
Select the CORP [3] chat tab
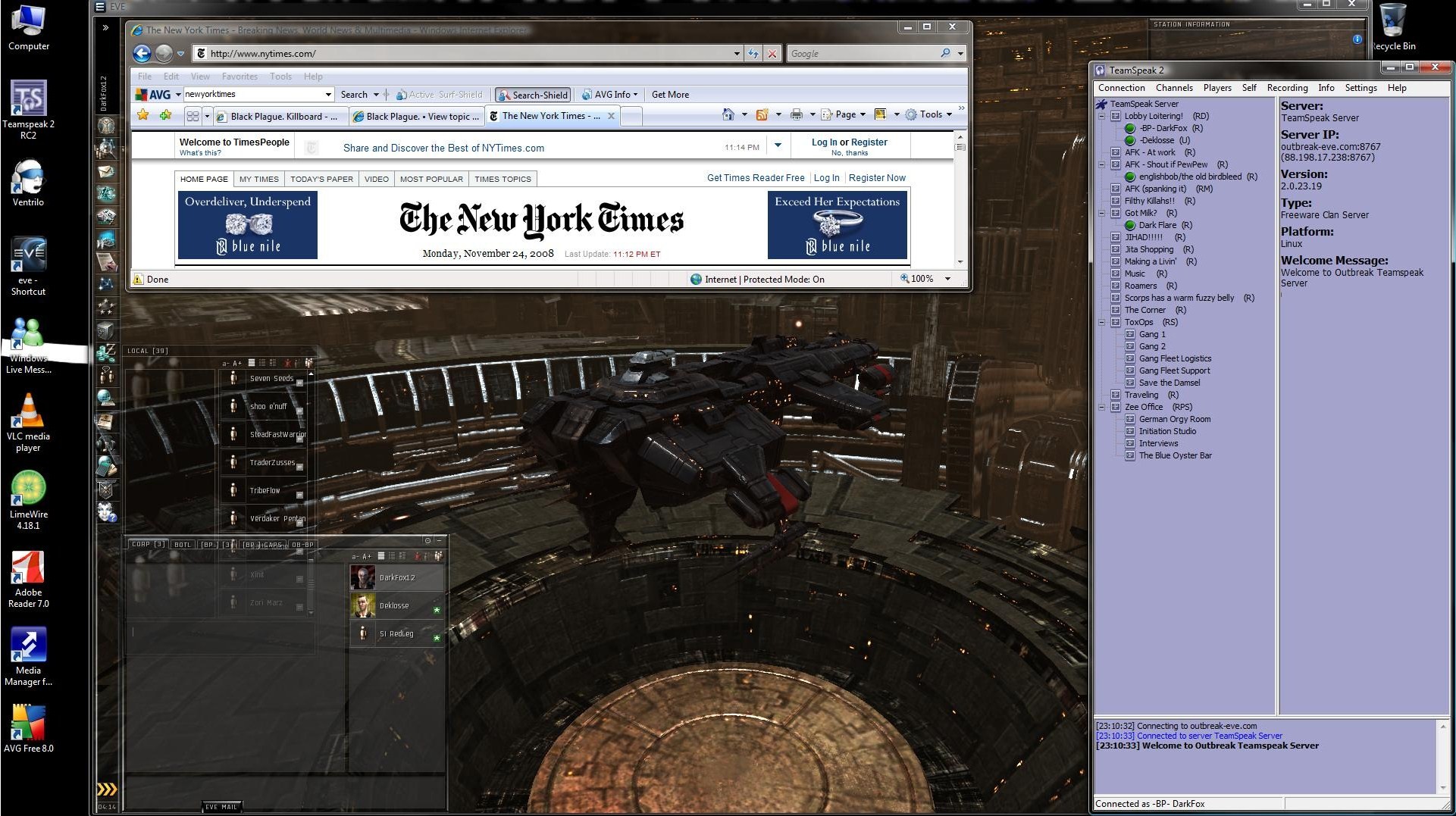click(148, 545)
